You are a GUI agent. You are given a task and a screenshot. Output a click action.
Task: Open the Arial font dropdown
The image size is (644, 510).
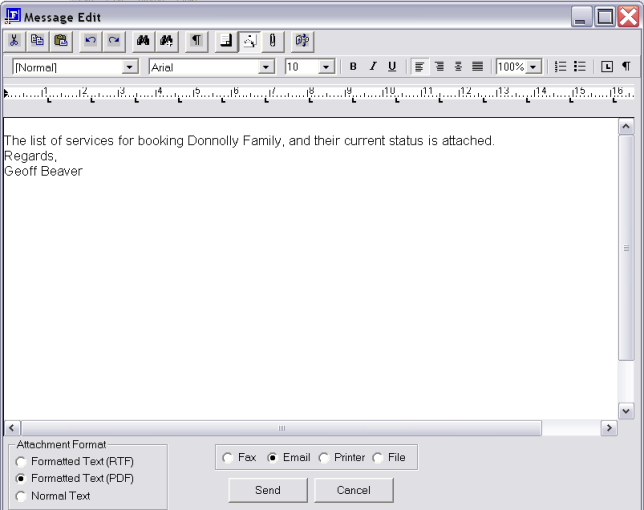tap(266, 67)
